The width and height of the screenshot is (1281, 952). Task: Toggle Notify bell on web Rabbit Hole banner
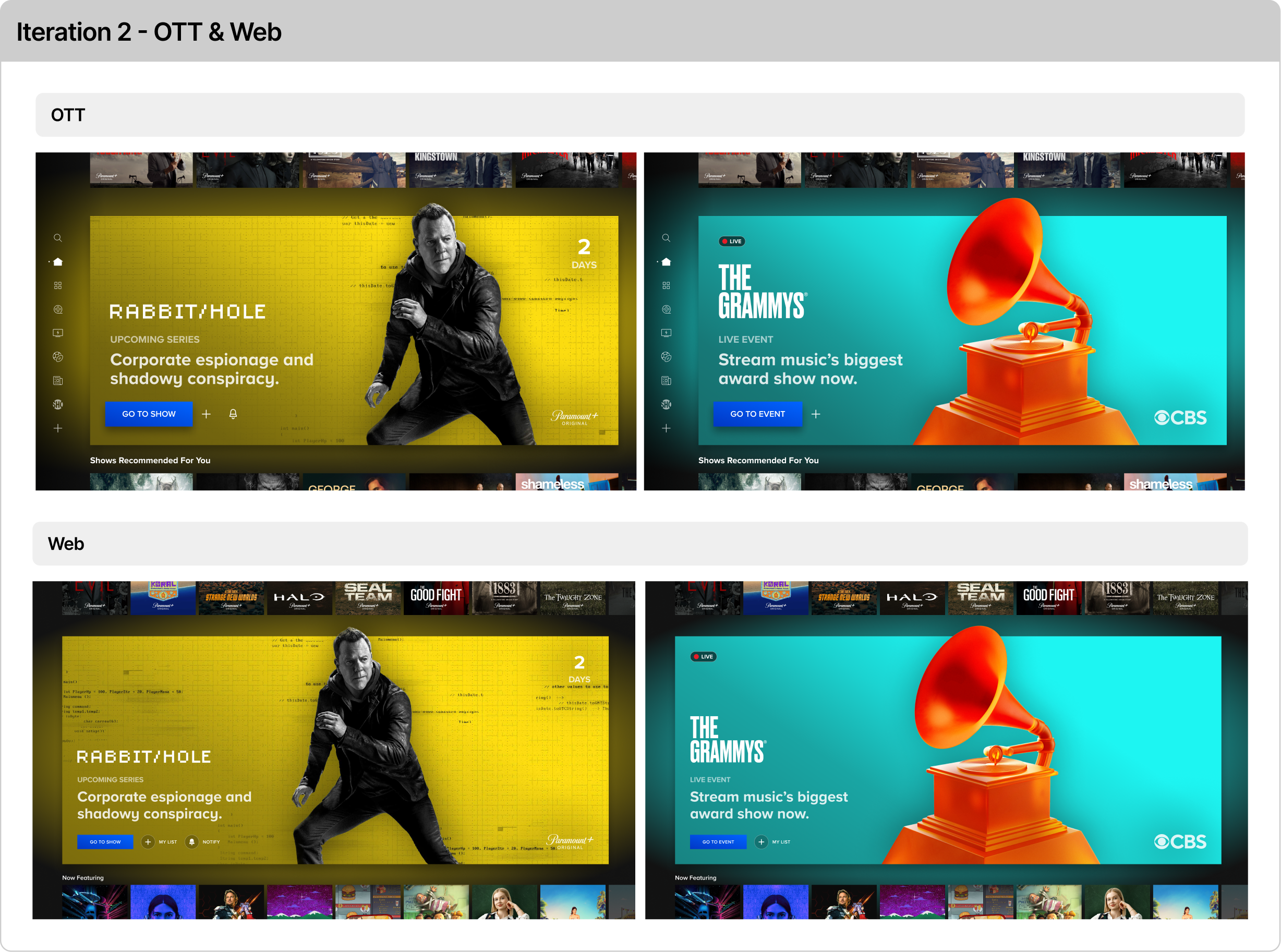(192, 842)
